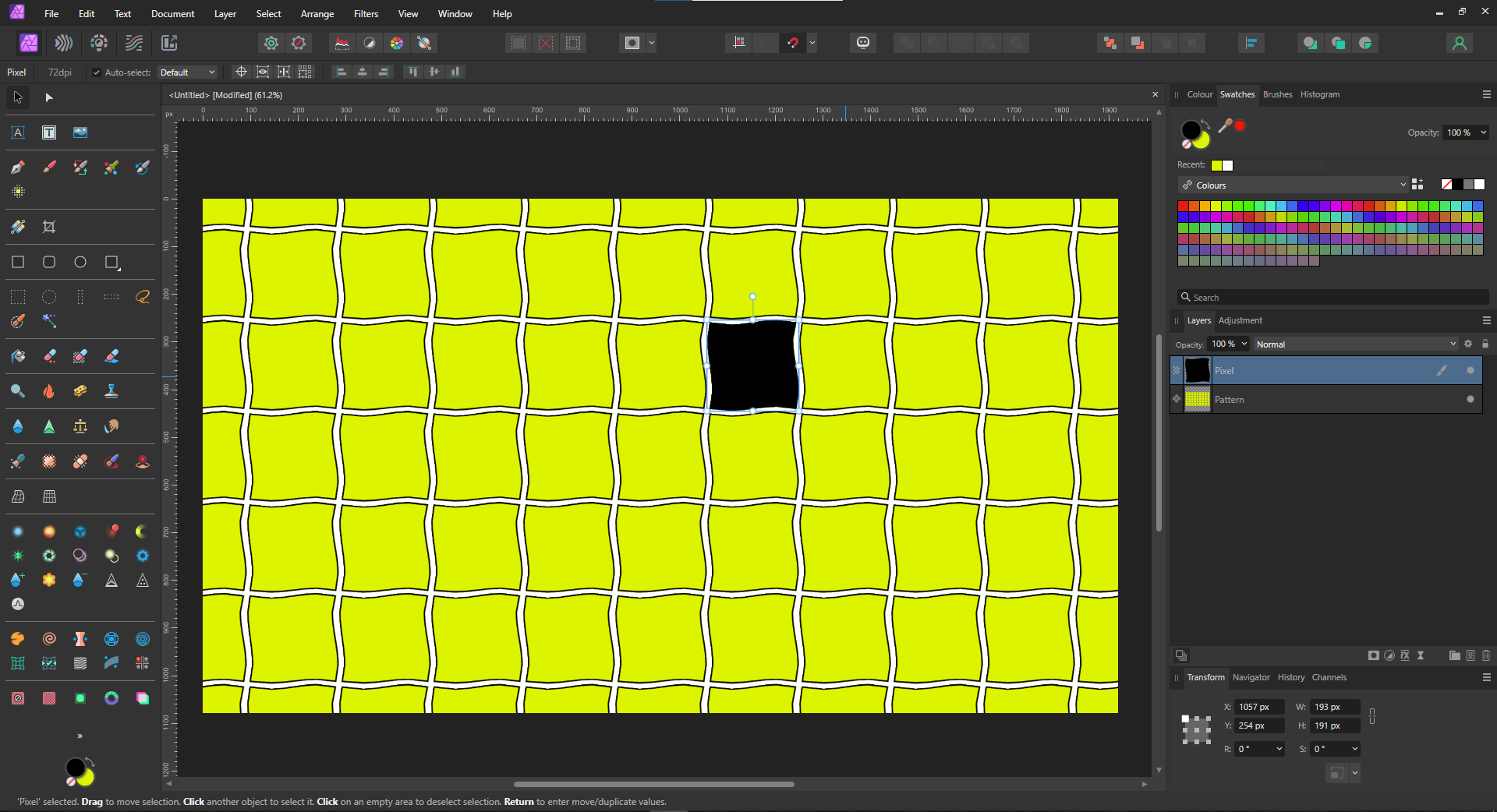
Task: Switch to the History tab
Action: pyautogui.click(x=1291, y=677)
